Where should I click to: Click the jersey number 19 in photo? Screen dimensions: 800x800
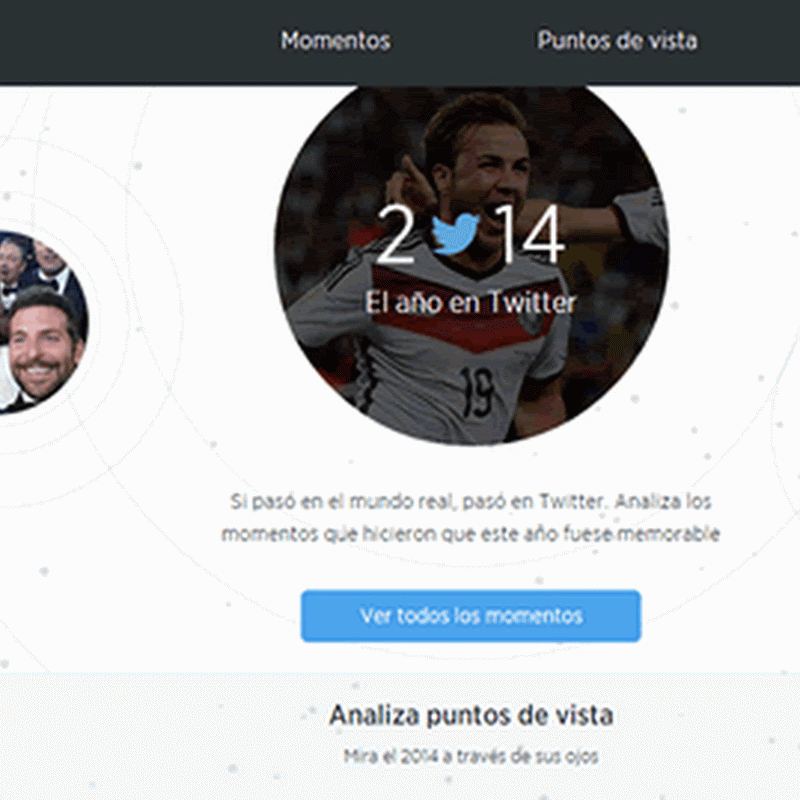(x=477, y=390)
